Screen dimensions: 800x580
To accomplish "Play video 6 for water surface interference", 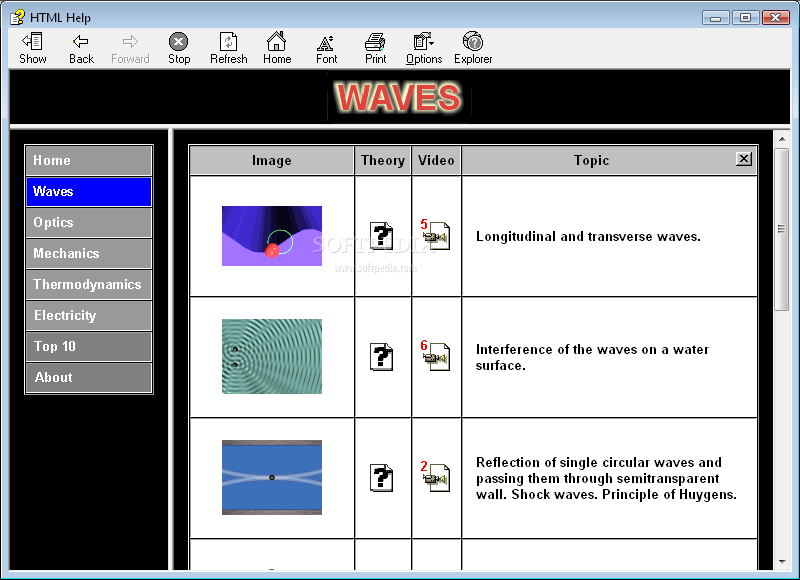I will (x=436, y=356).
